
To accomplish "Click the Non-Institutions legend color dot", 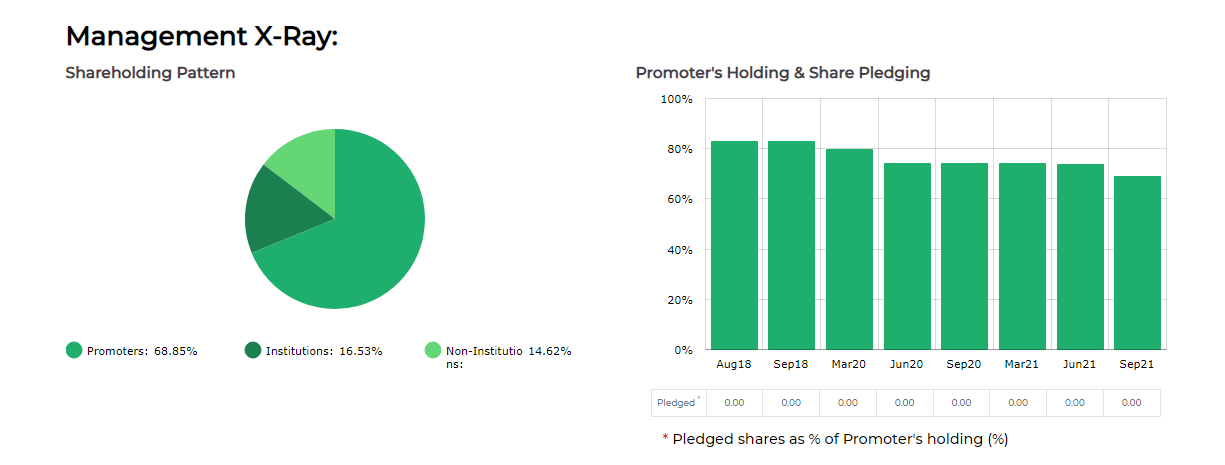I will (x=432, y=350).
